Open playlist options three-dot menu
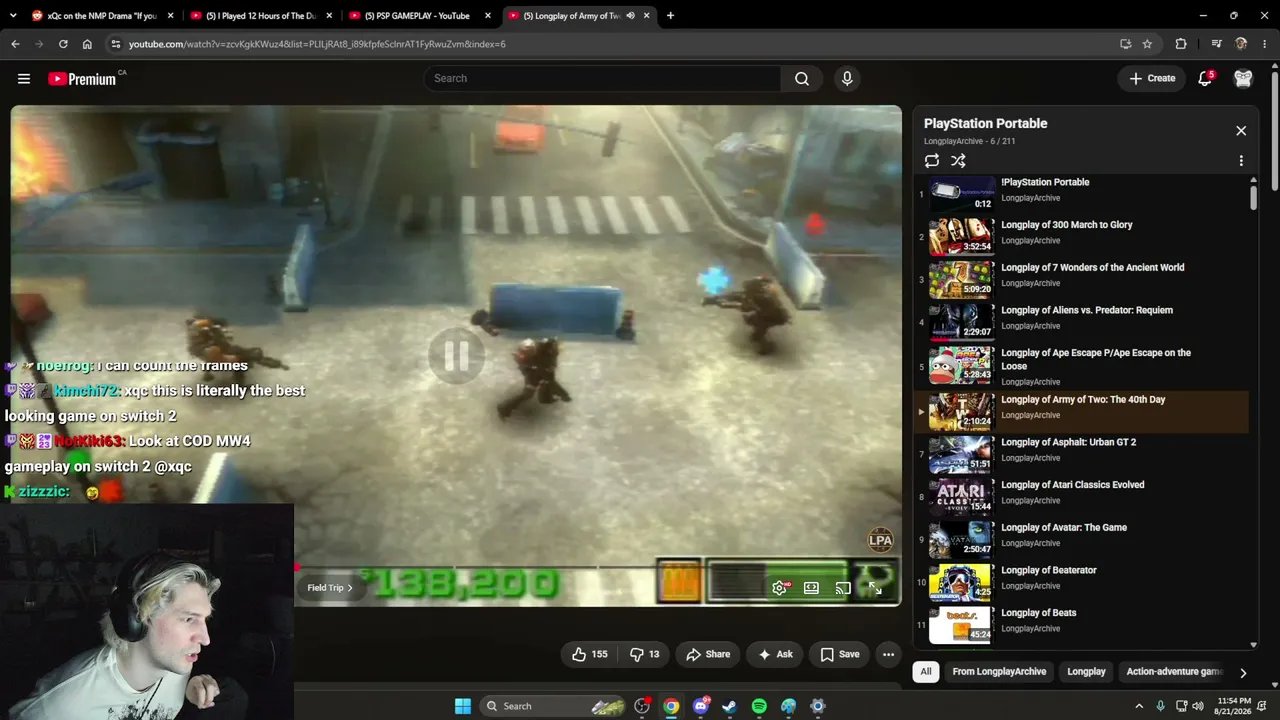 1241,161
